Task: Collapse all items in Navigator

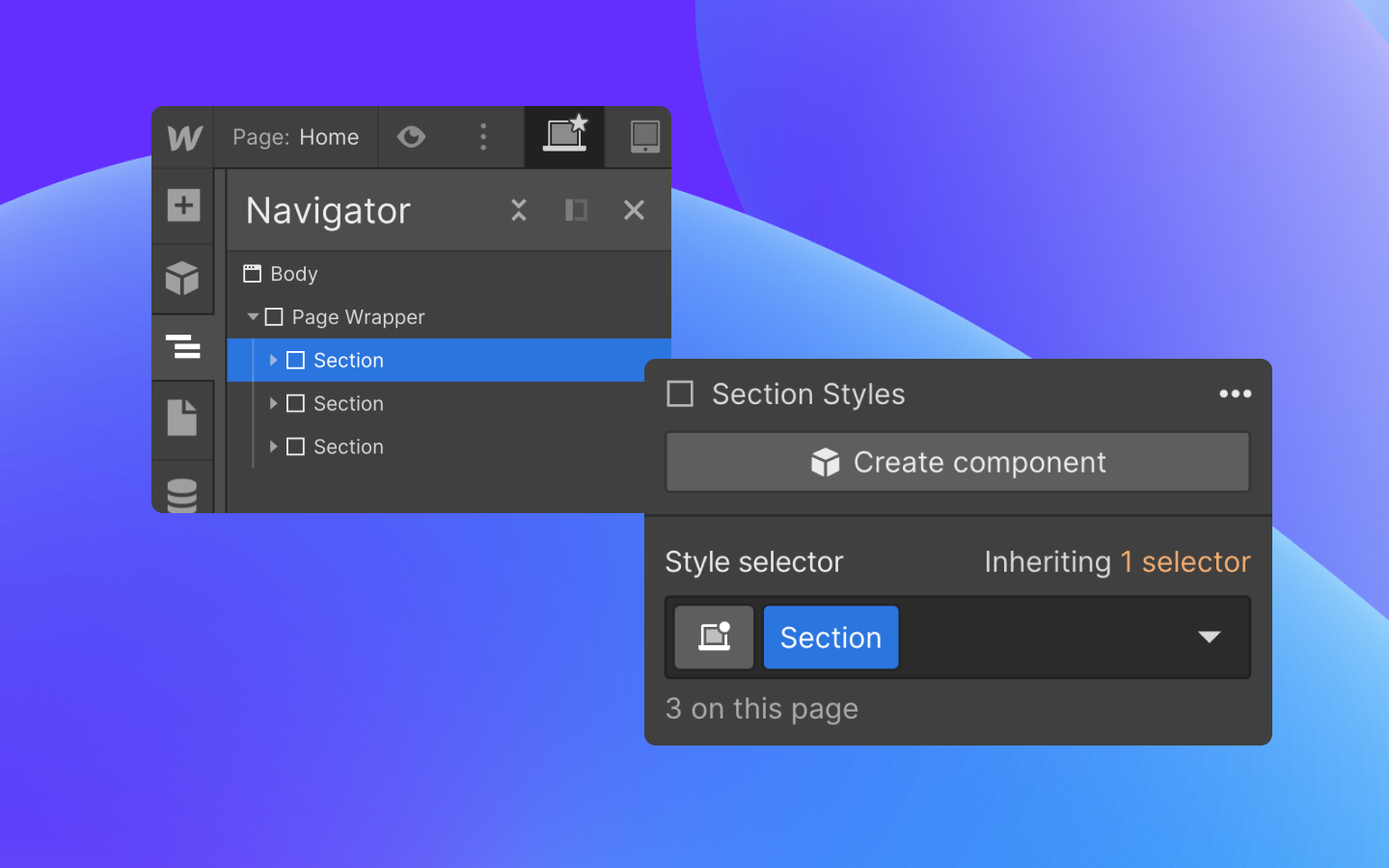Action: click(x=519, y=210)
